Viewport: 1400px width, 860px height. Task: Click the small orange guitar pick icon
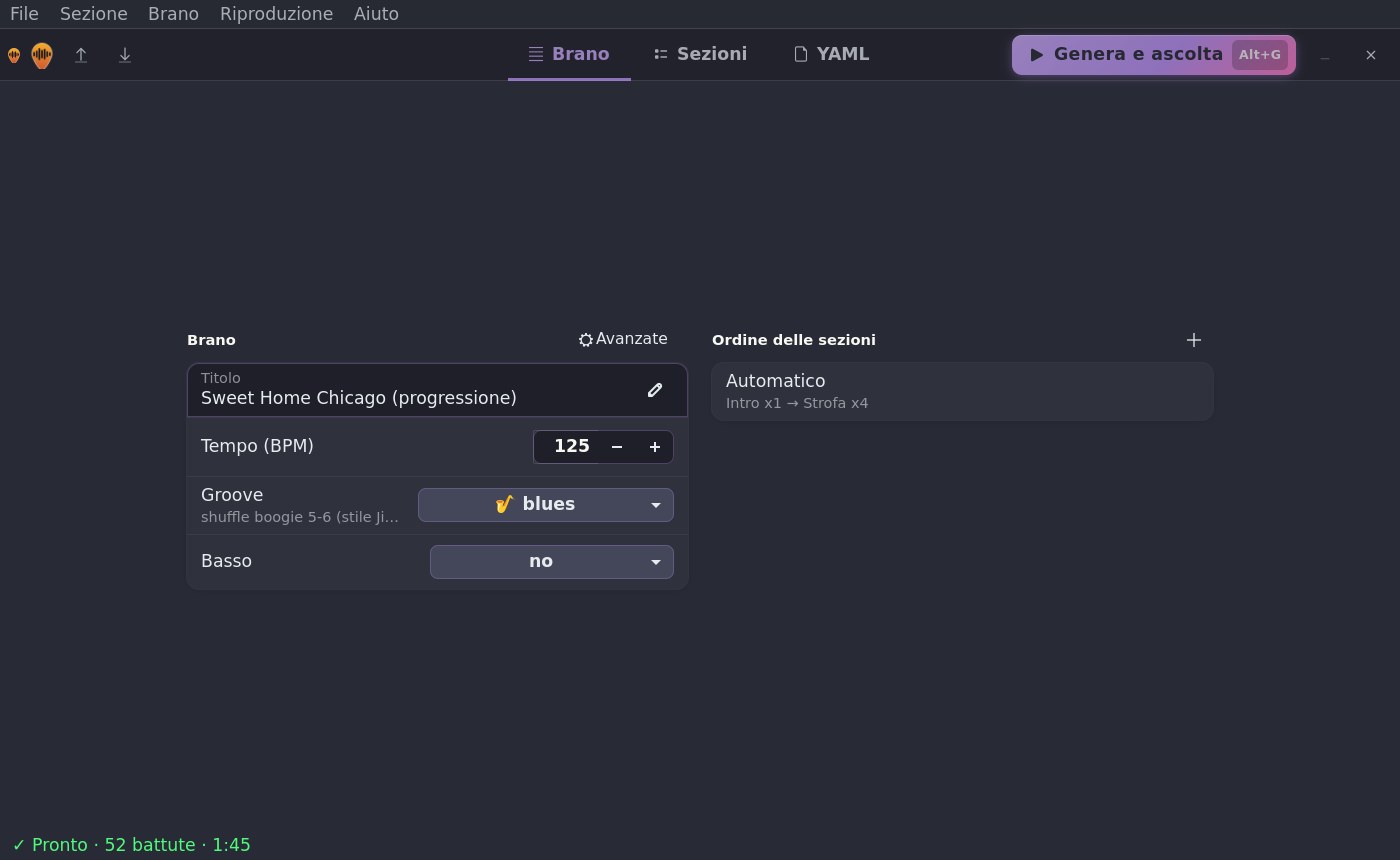point(14,55)
